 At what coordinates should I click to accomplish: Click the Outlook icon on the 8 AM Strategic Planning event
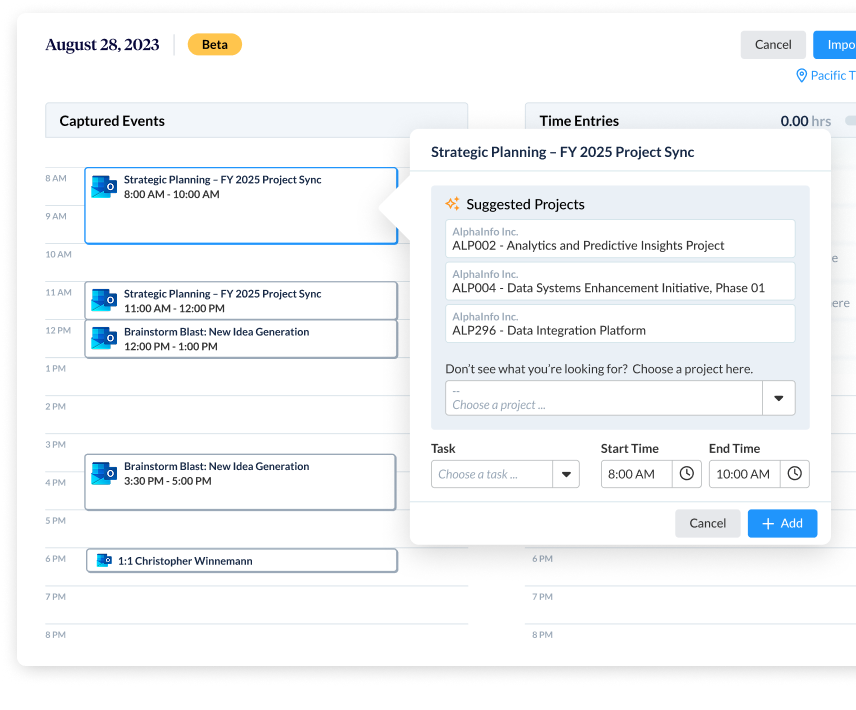click(x=104, y=186)
